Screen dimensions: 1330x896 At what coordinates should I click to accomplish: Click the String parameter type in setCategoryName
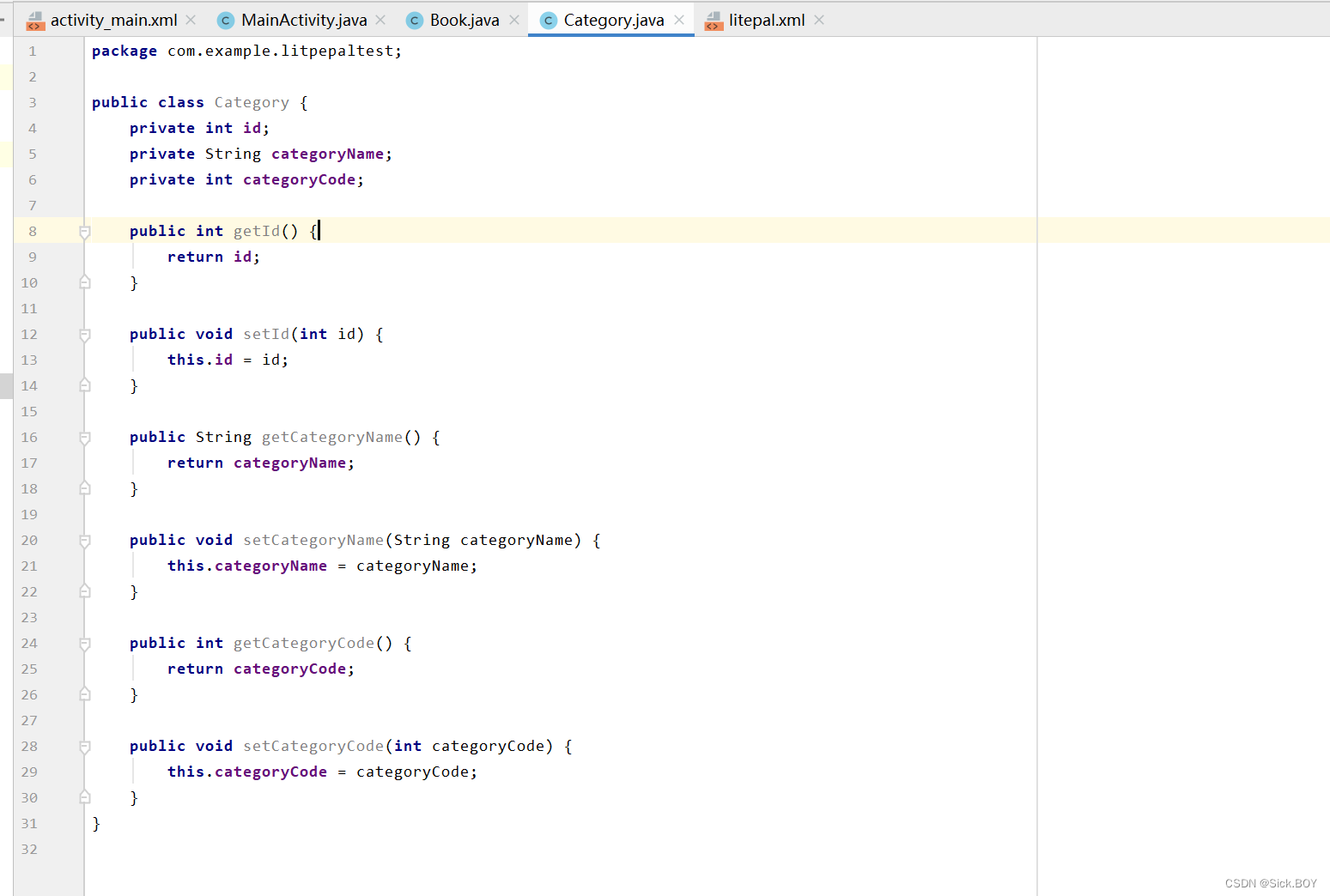point(422,540)
